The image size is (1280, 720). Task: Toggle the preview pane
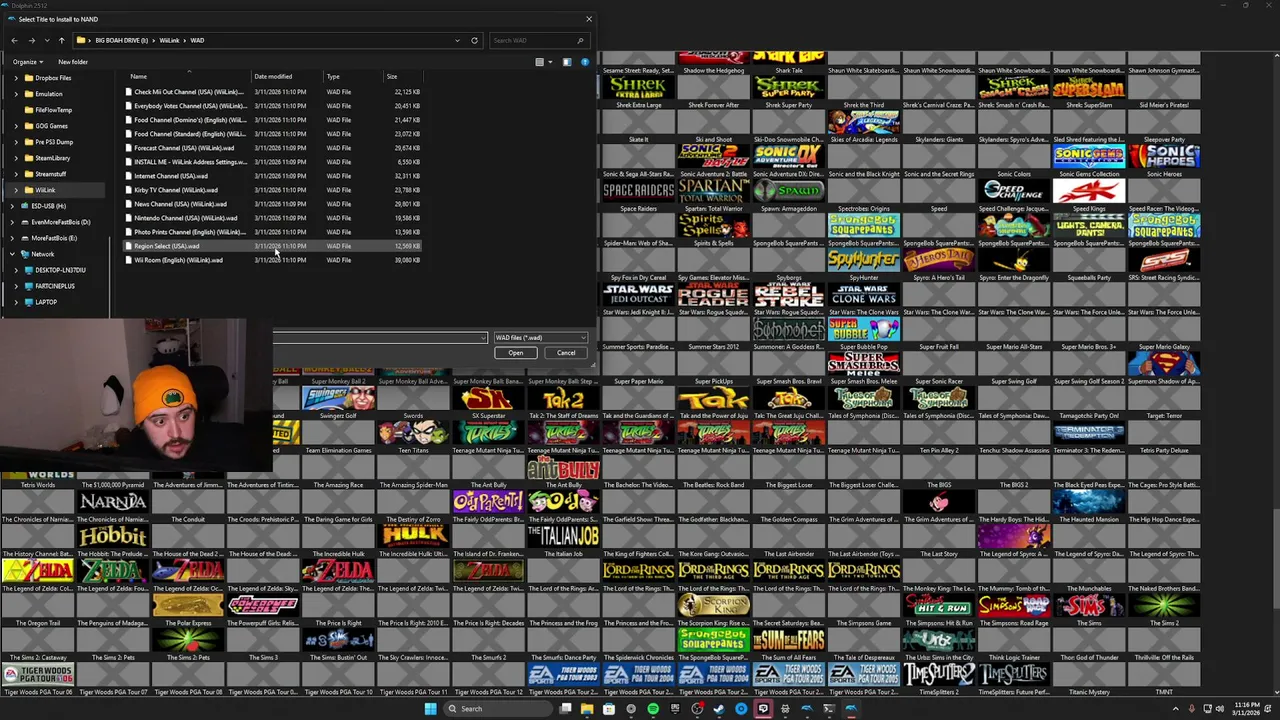pyautogui.click(x=566, y=62)
